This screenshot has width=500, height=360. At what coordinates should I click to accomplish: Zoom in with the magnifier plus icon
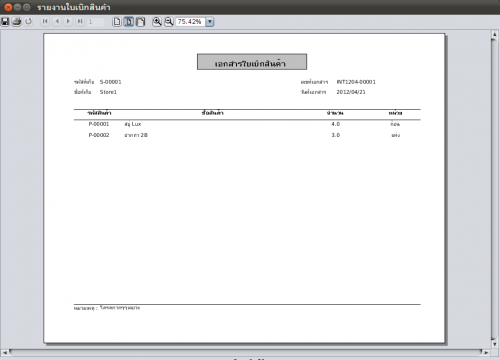157,22
